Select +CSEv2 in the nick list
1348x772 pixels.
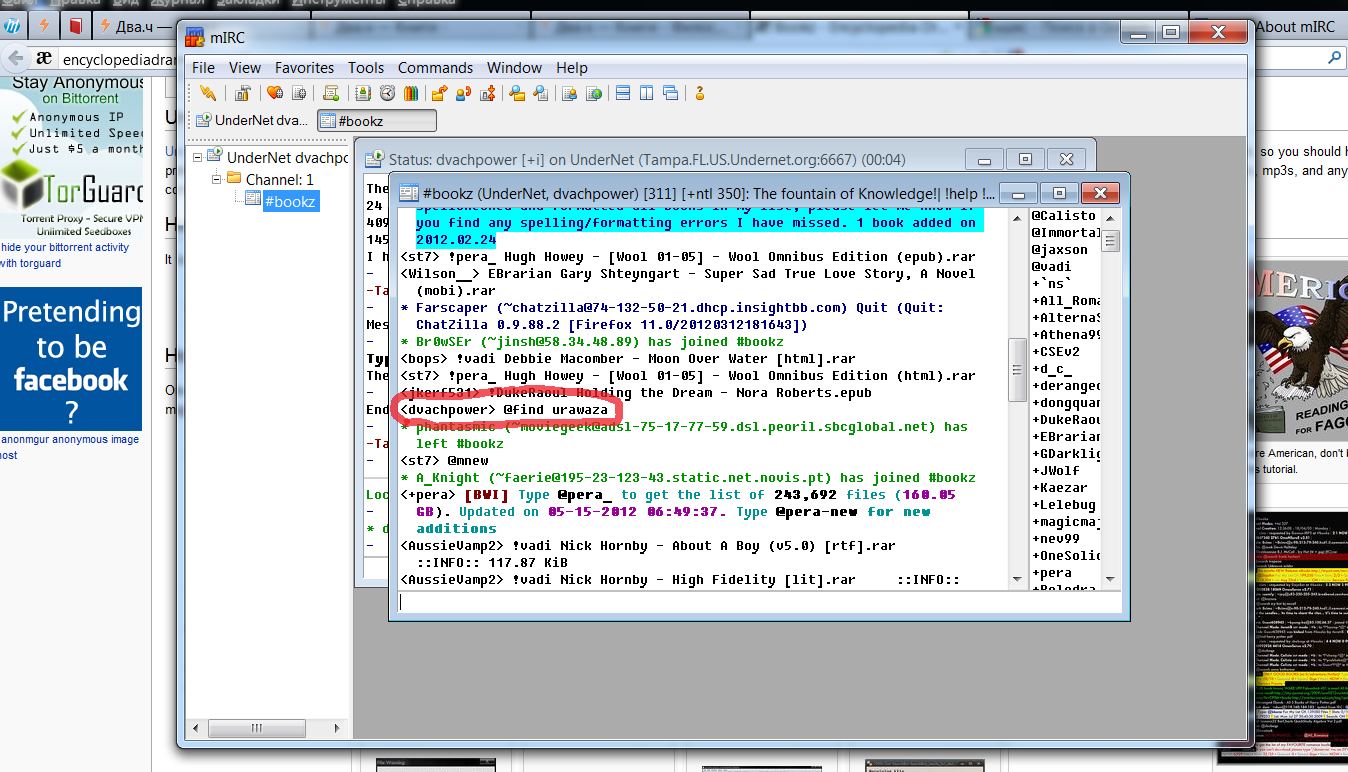[1056, 352]
